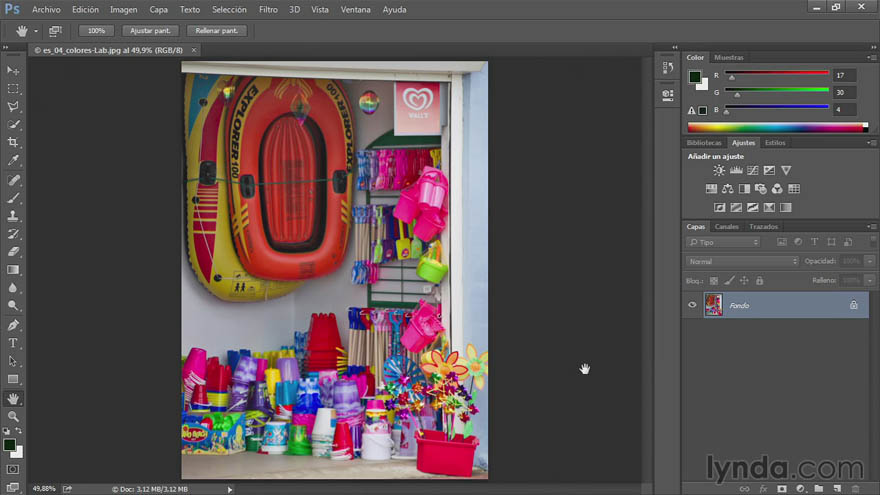Viewport: 880px width, 495px height.
Task: Open the Tipo layer filter dropdown
Action: coord(723,242)
